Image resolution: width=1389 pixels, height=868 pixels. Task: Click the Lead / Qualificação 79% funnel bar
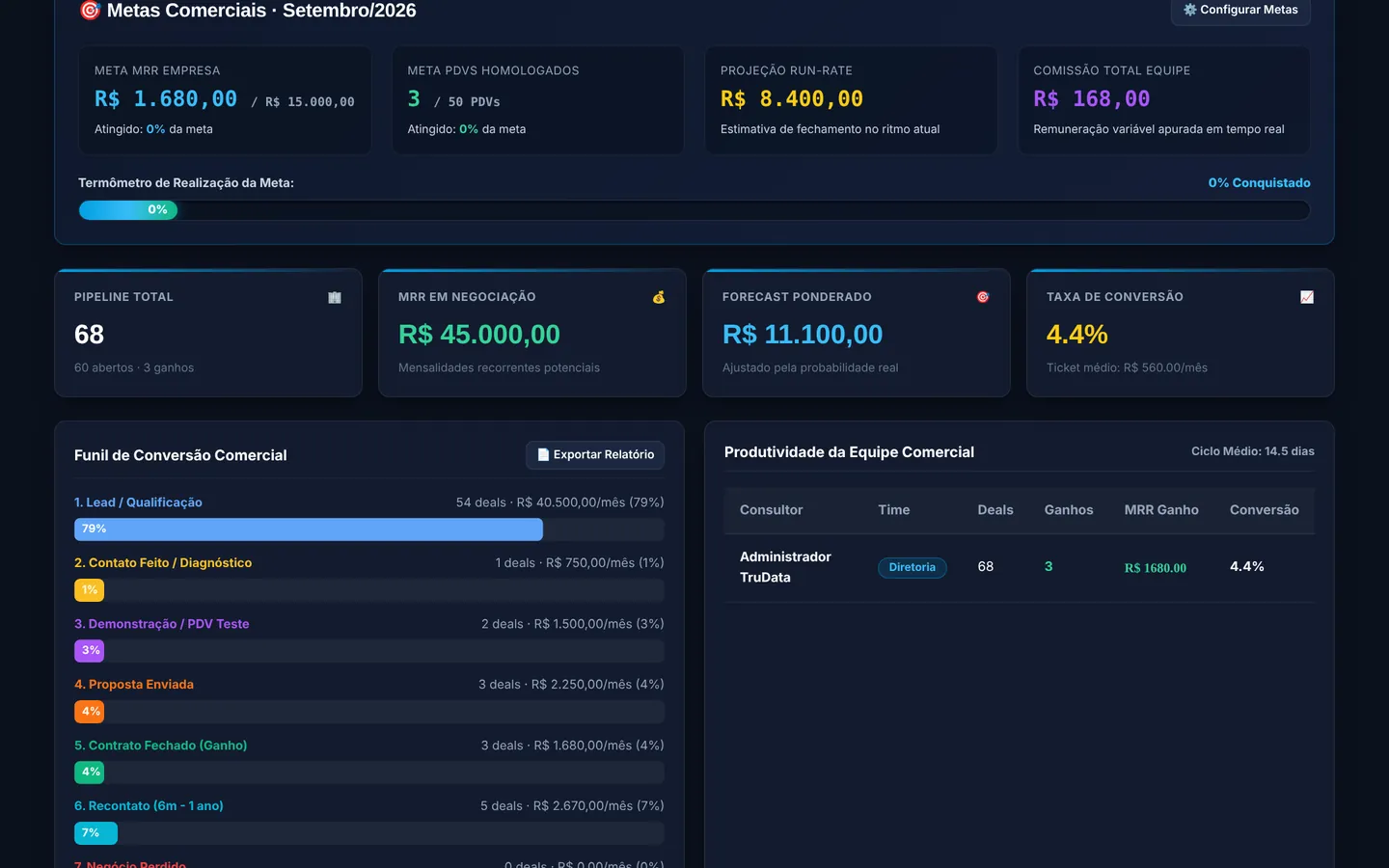[309, 529]
